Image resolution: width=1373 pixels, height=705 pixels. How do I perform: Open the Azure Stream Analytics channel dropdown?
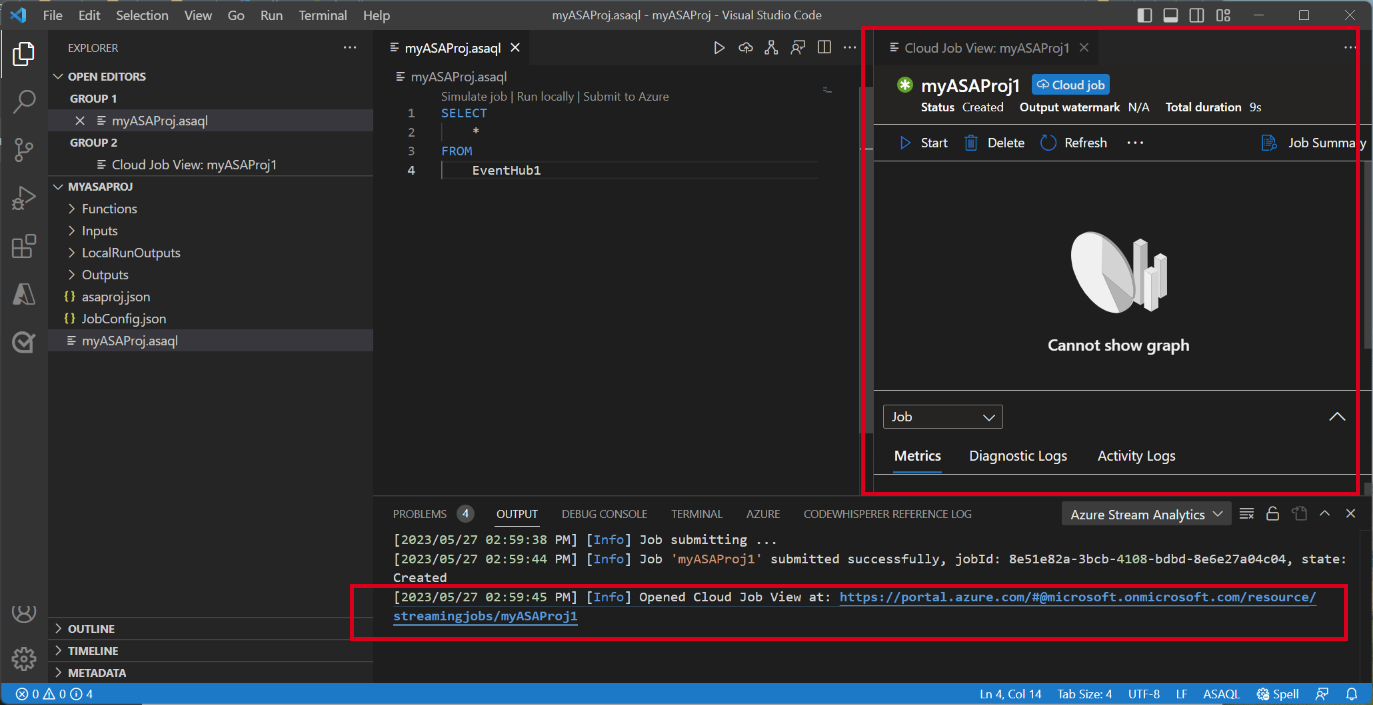(x=1146, y=512)
